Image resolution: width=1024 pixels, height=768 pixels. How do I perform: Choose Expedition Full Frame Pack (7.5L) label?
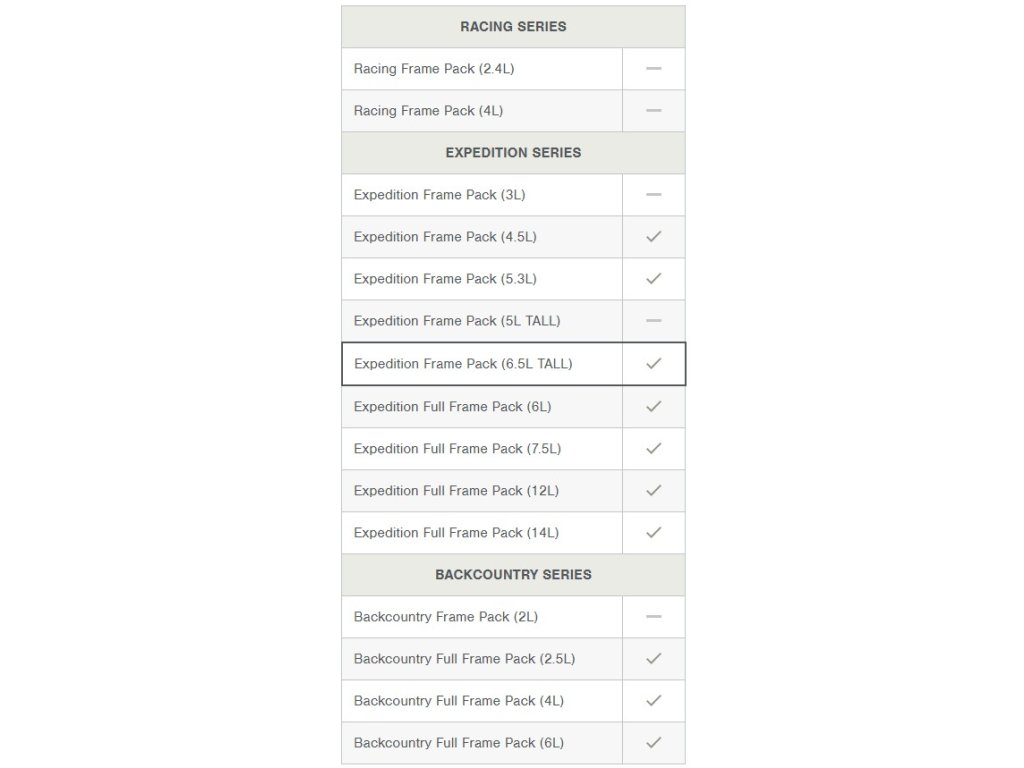(x=457, y=449)
